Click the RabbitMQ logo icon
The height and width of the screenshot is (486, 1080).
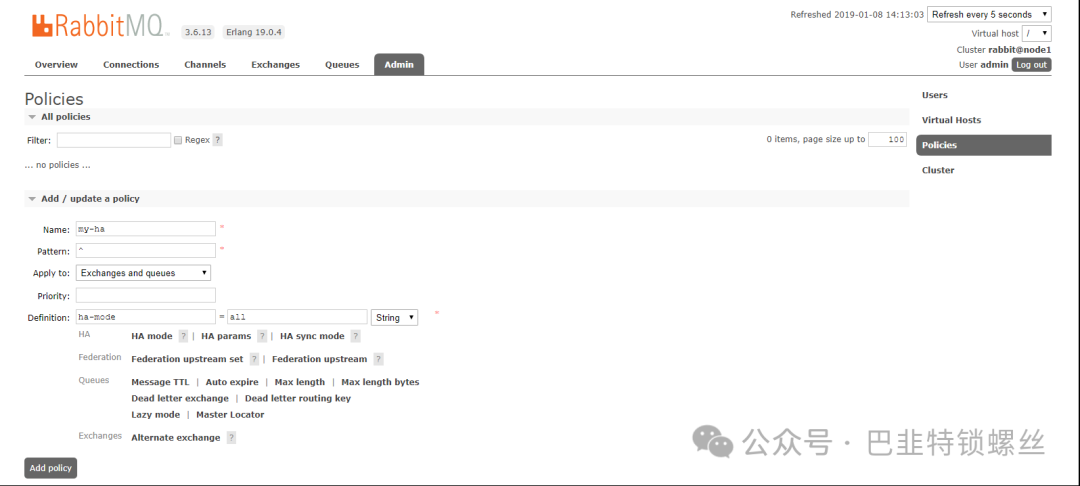[x=42, y=26]
